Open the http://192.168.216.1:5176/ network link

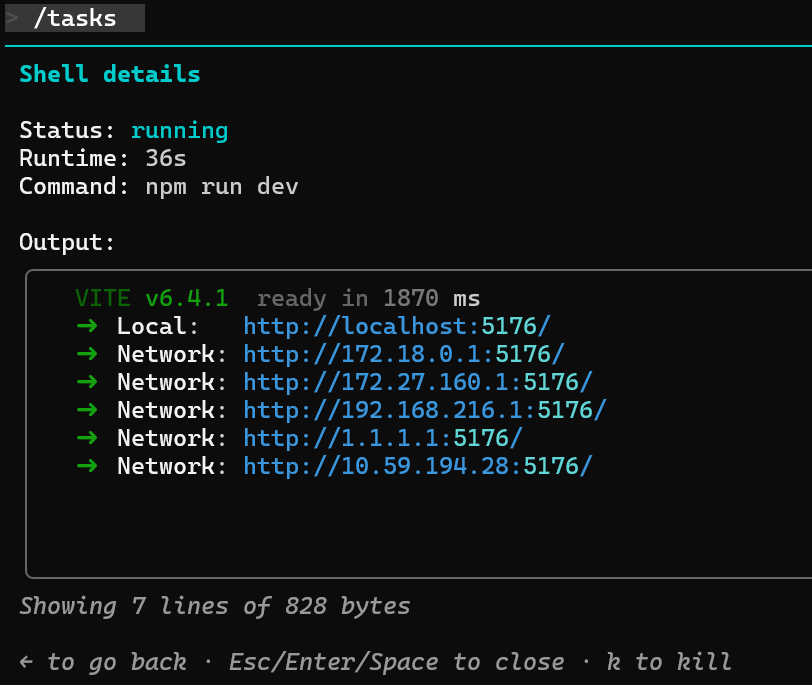coord(425,410)
